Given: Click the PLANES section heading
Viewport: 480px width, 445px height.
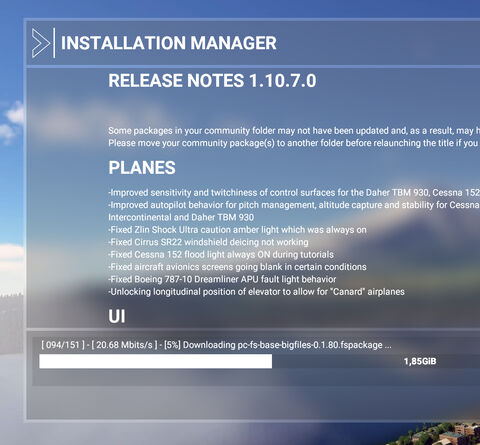Looking at the screenshot, I should click(142, 168).
